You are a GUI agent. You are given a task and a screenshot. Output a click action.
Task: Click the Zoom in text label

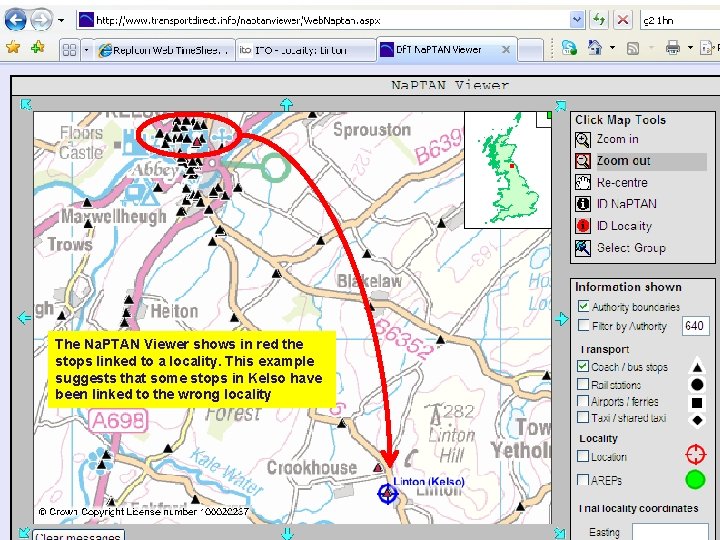pos(617,139)
